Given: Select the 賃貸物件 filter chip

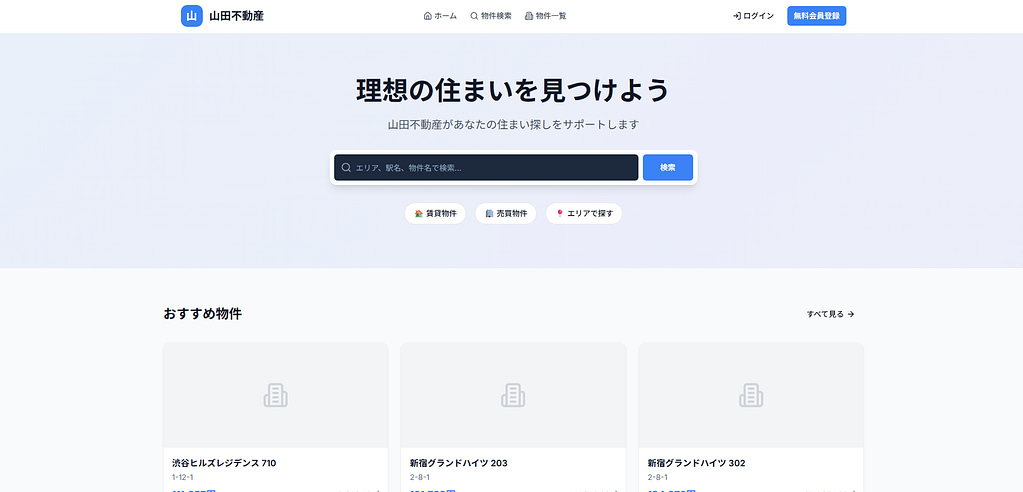Looking at the screenshot, I should pyautogui.click(x=435, y=214).
